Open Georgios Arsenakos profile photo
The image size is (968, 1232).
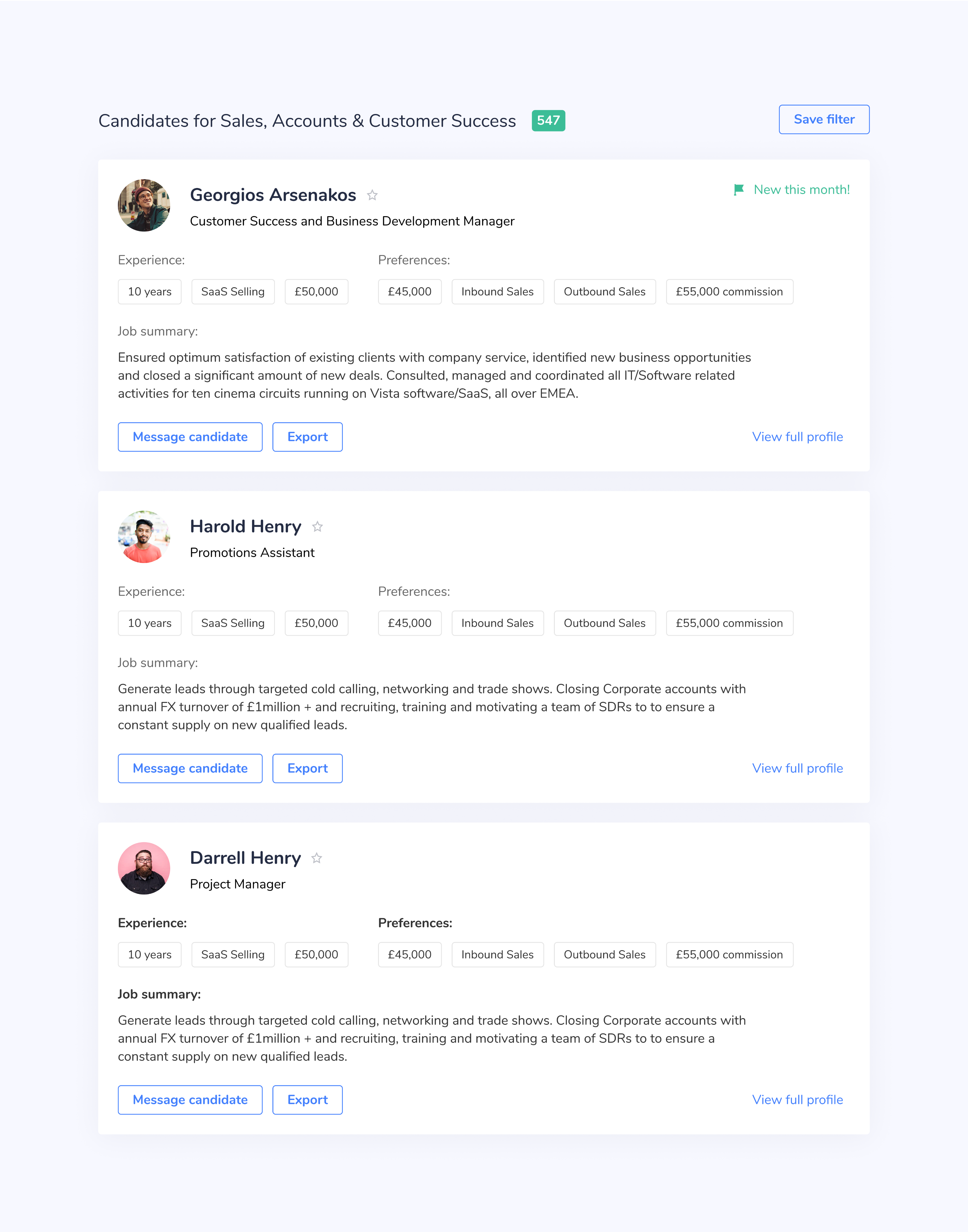point(144,205)
